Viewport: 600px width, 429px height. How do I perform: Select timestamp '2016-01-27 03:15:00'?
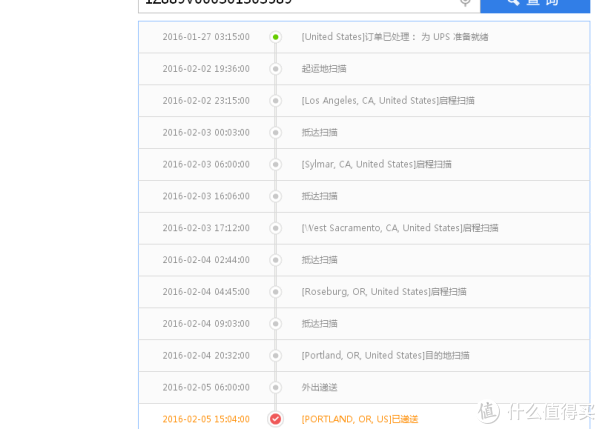[206, 37]
